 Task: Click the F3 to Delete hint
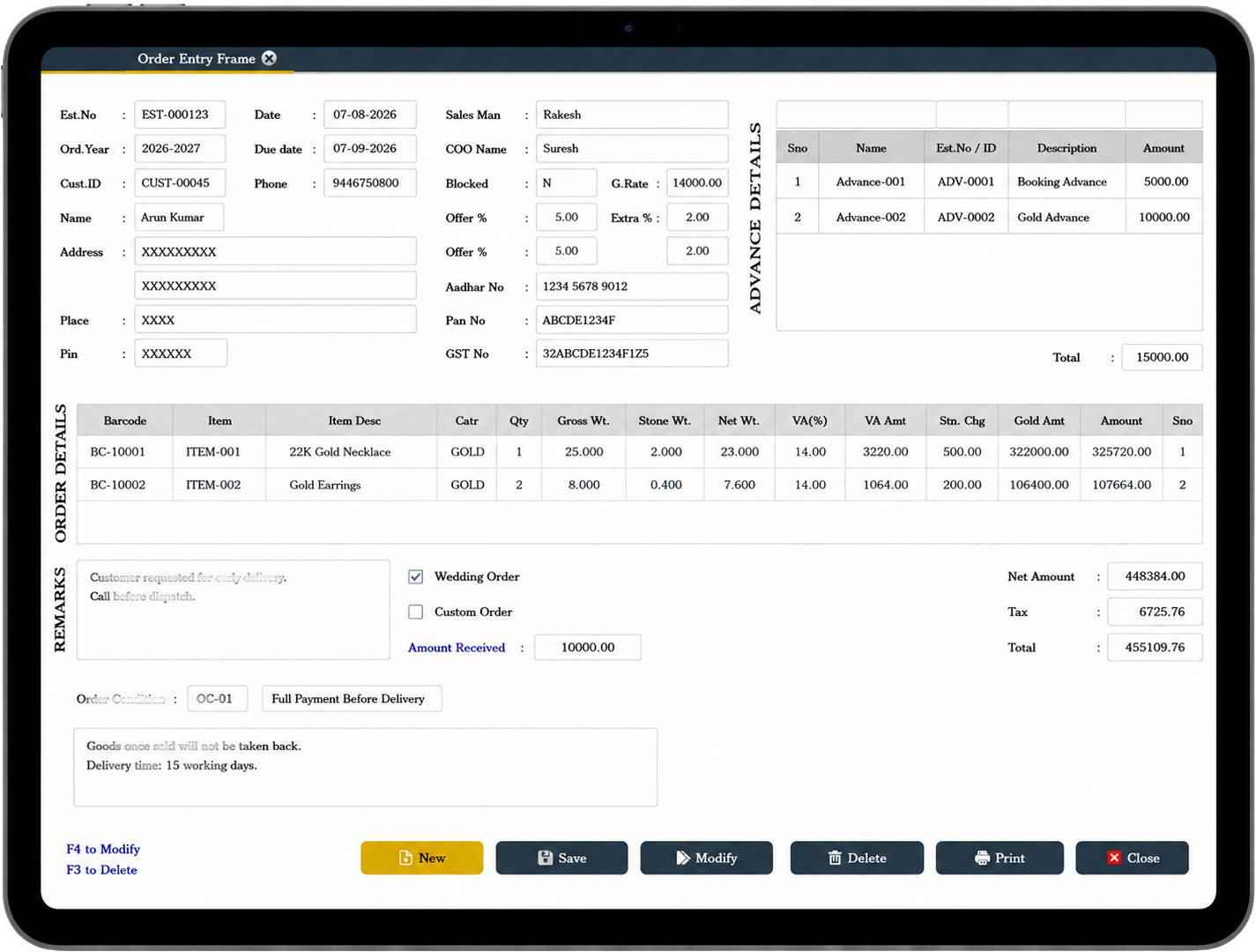pyautogui.click(x=101, y=870)
